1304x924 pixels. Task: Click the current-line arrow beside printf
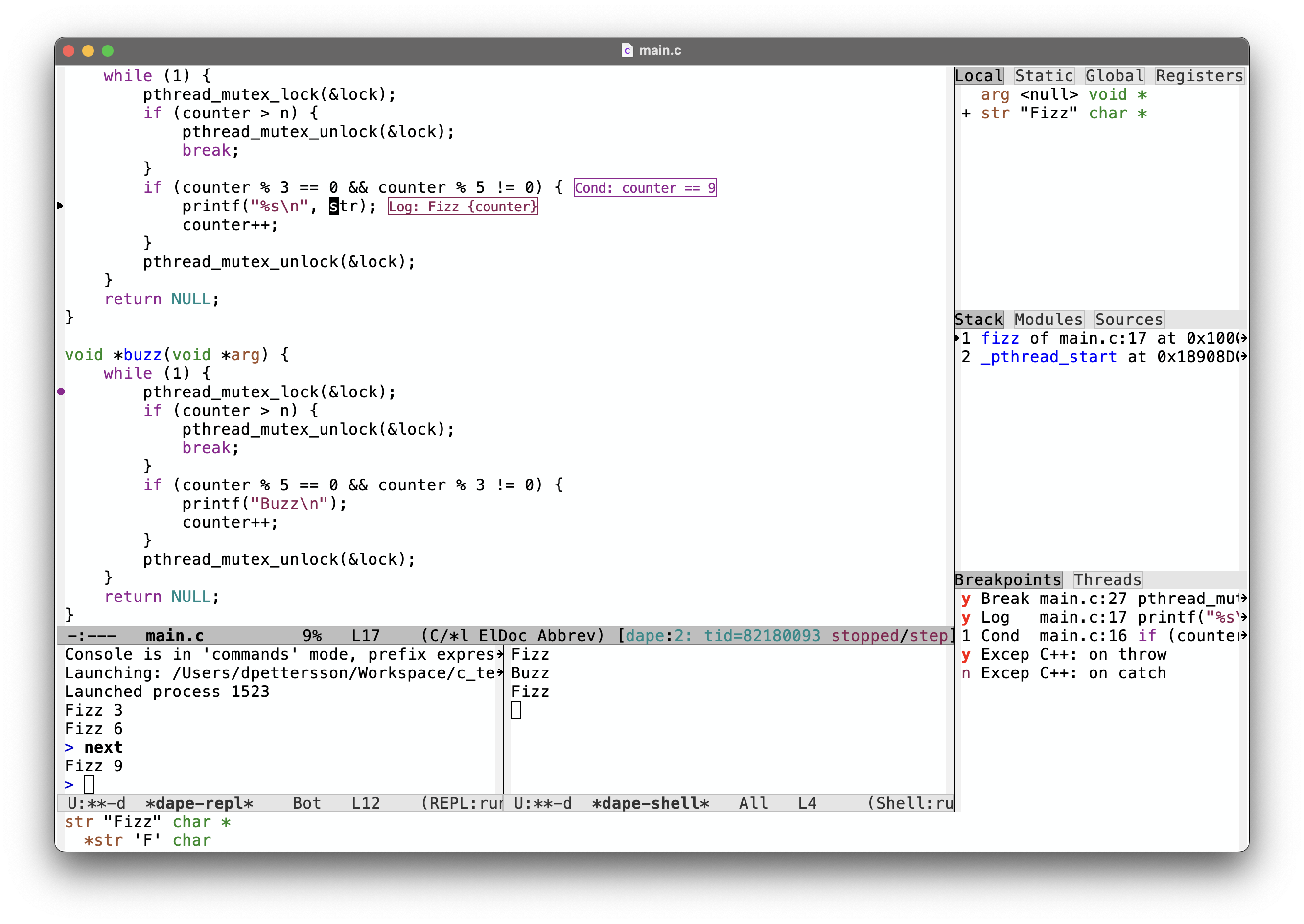point(60,206)
